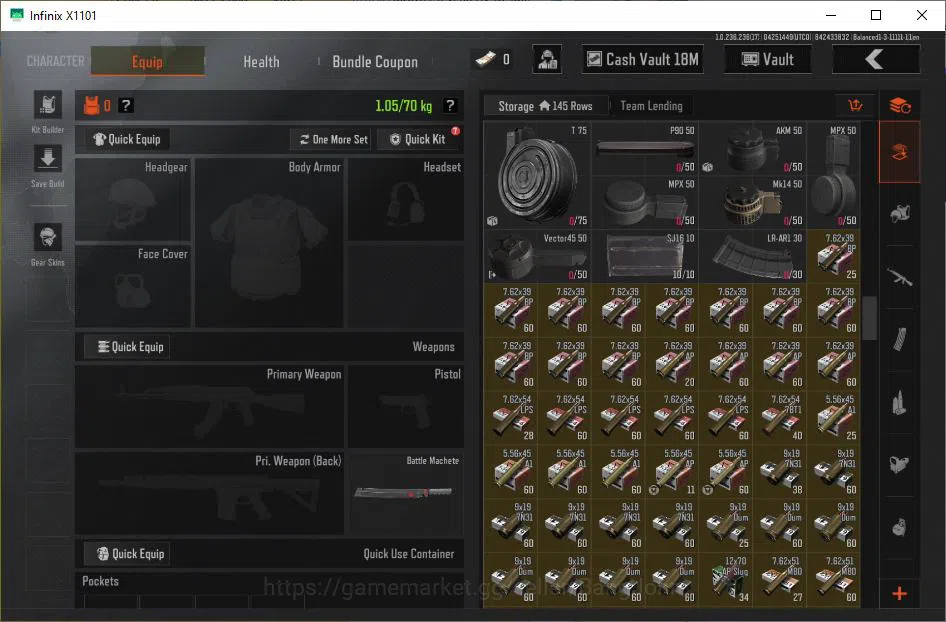This screenshot has width=946, height=622.
Task: Select the P90 50 magazine
Action: pos(645,148)
